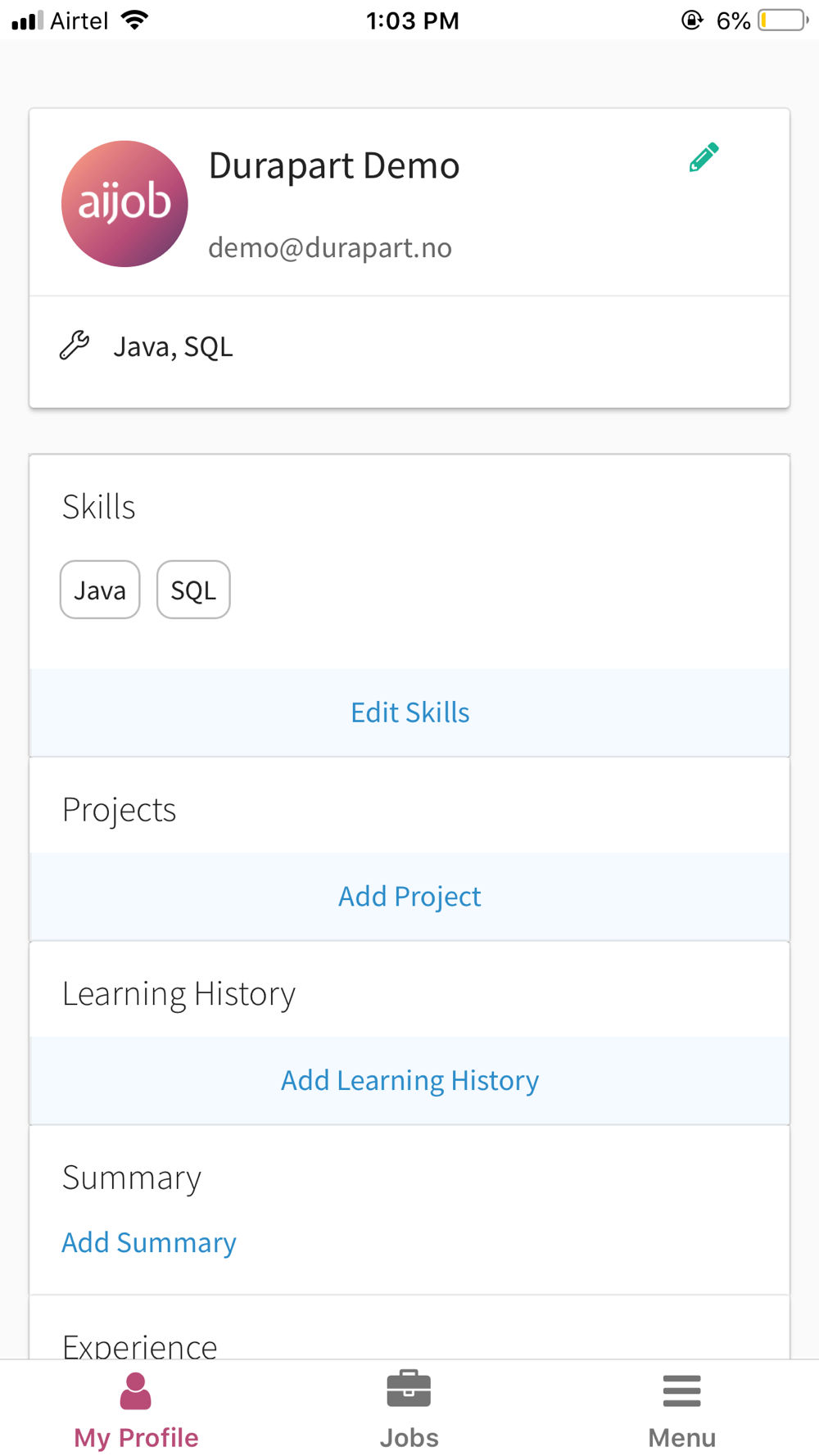819x1456 pixels.
Task: Select the My Profile tab label
Action: click(136, 1437)
